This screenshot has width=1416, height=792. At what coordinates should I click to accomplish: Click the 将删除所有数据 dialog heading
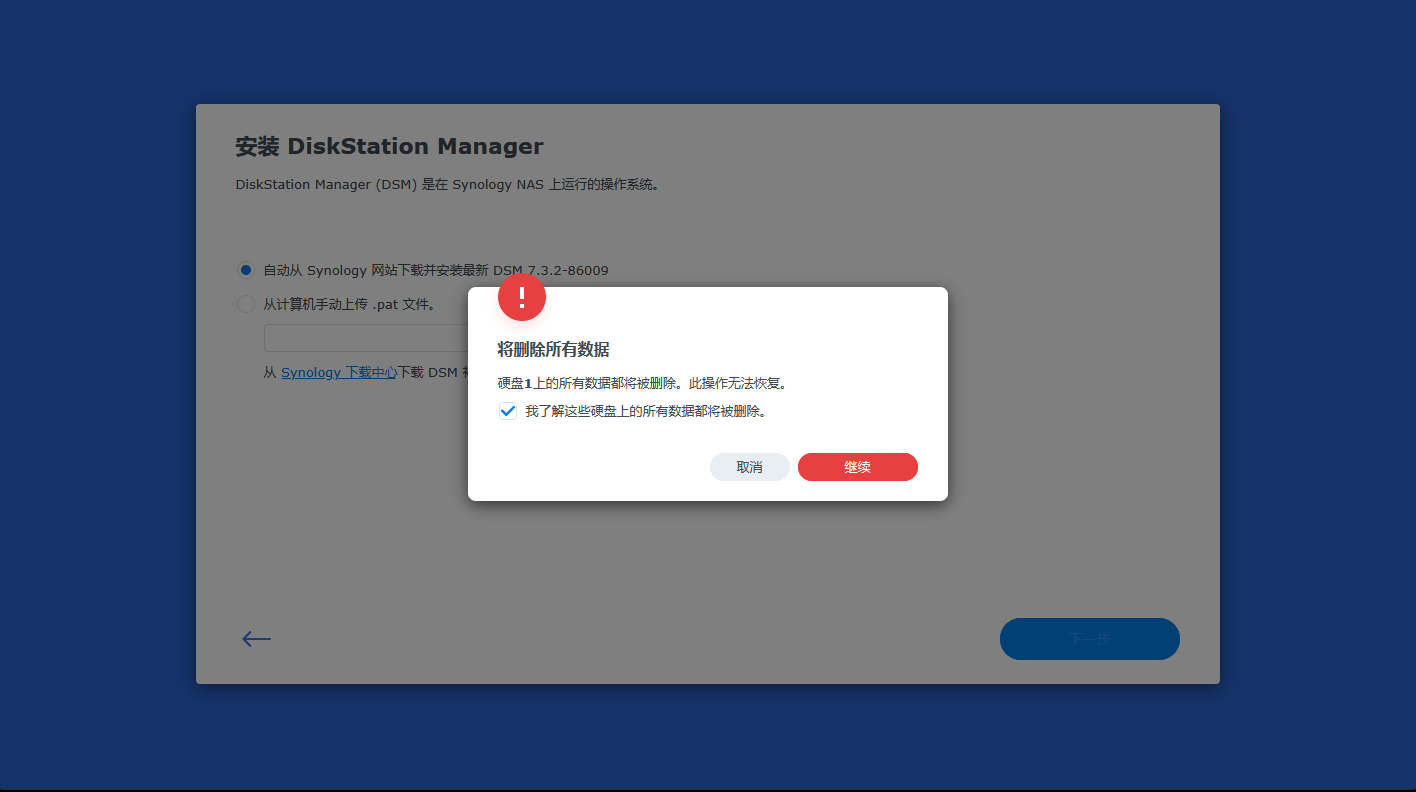click(x=554, y=349)
